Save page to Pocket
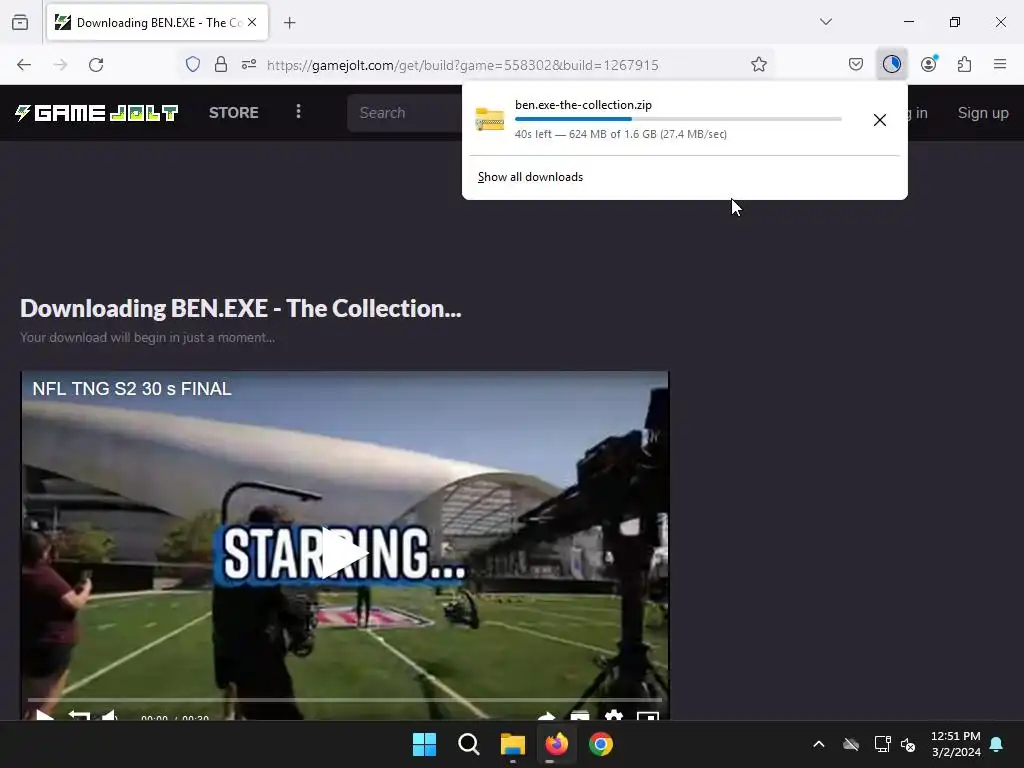 (x=856, y=64)
